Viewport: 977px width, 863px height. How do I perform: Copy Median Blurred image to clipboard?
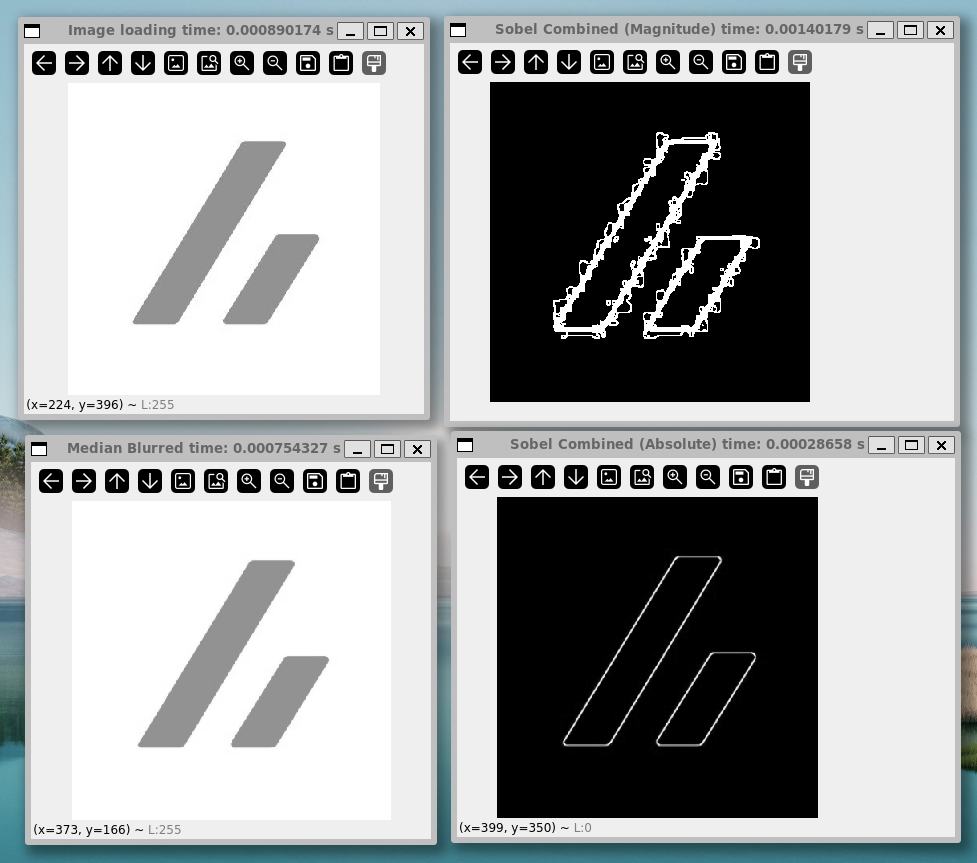tap(348, 481)
